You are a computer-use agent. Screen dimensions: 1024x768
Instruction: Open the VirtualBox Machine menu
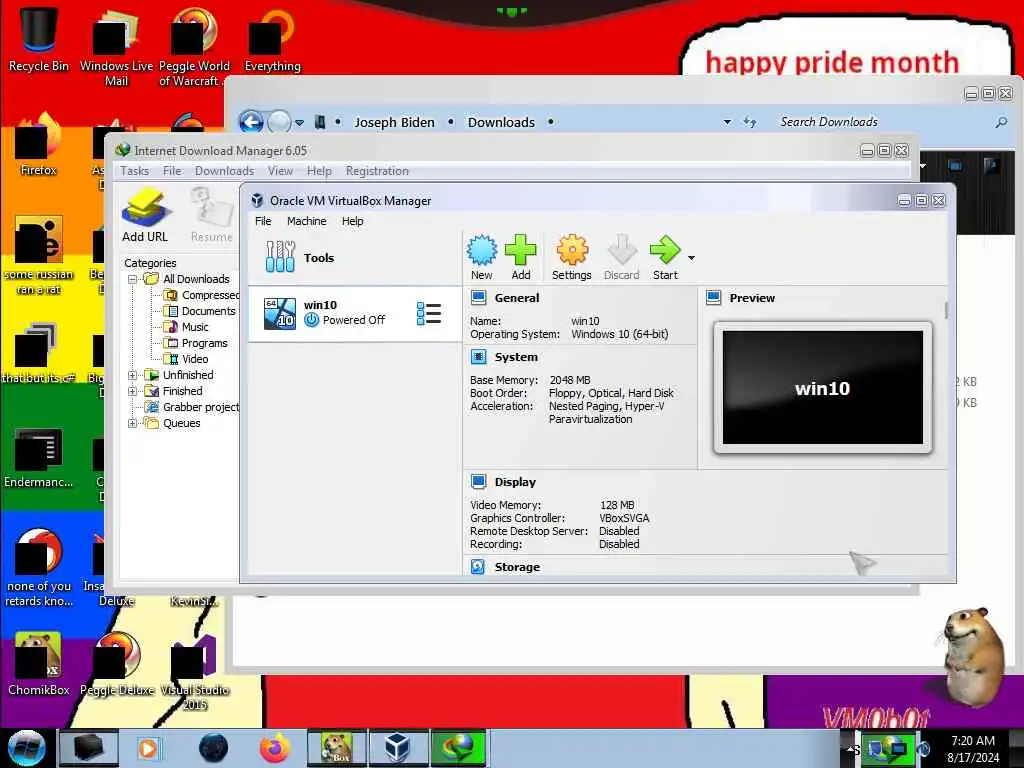click(306, 221)
